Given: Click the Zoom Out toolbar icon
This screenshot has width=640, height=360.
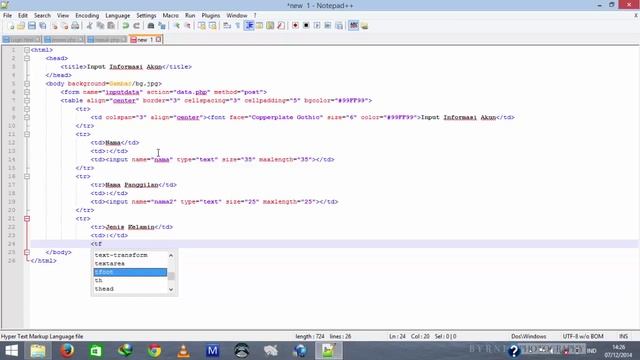Looking at the screenshot, I should (x=188, y=26).
